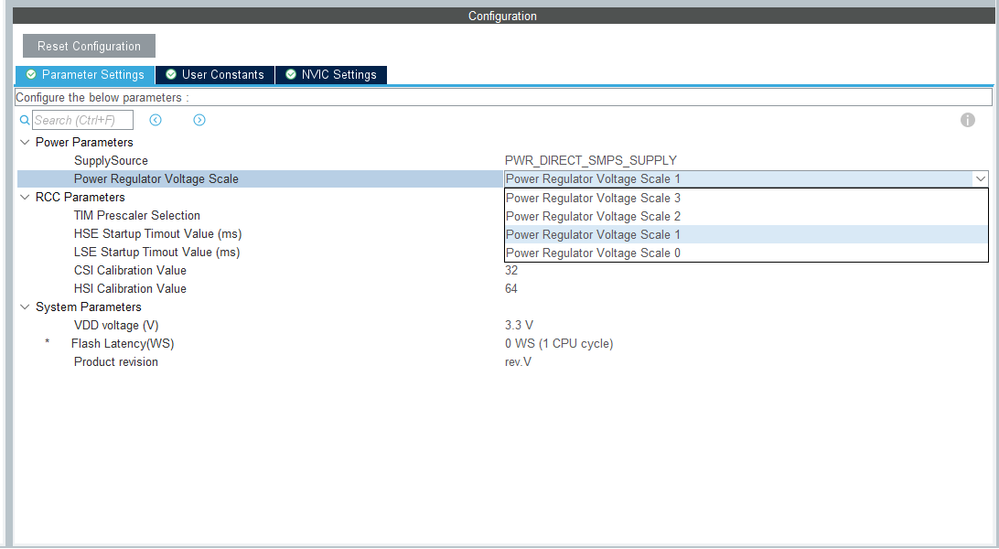Choose Power Regulator Voltage Scale 2
The width and height of the screenshot is (999, 549).
[746, 217]
